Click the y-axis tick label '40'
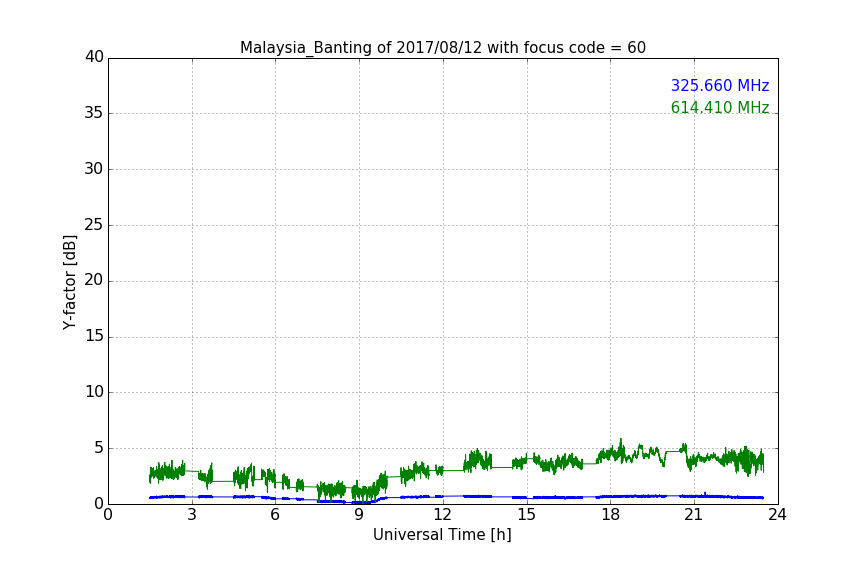 94,57
